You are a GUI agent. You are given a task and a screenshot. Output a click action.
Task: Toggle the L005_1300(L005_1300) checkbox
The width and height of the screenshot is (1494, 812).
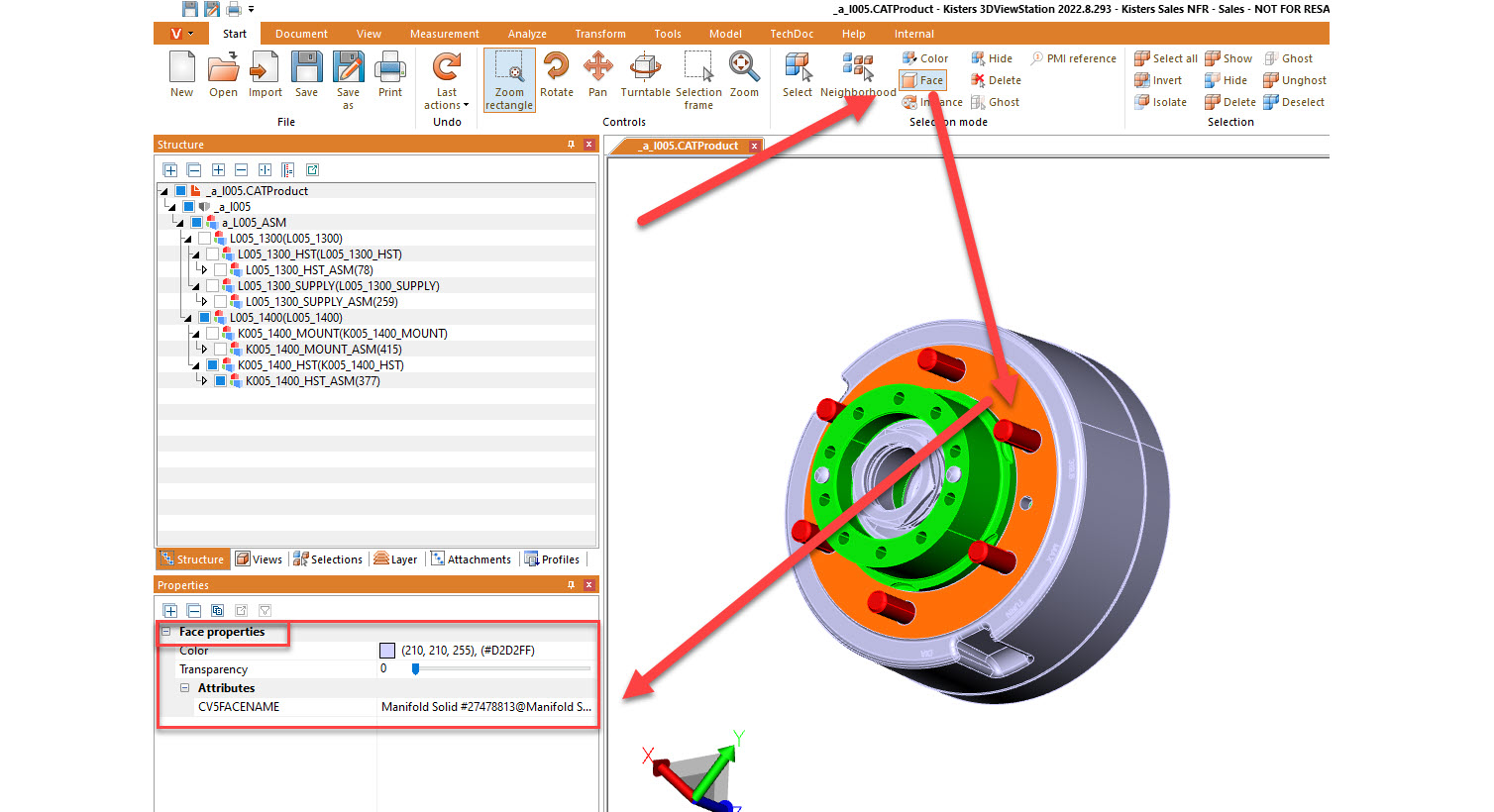(204, 239)
